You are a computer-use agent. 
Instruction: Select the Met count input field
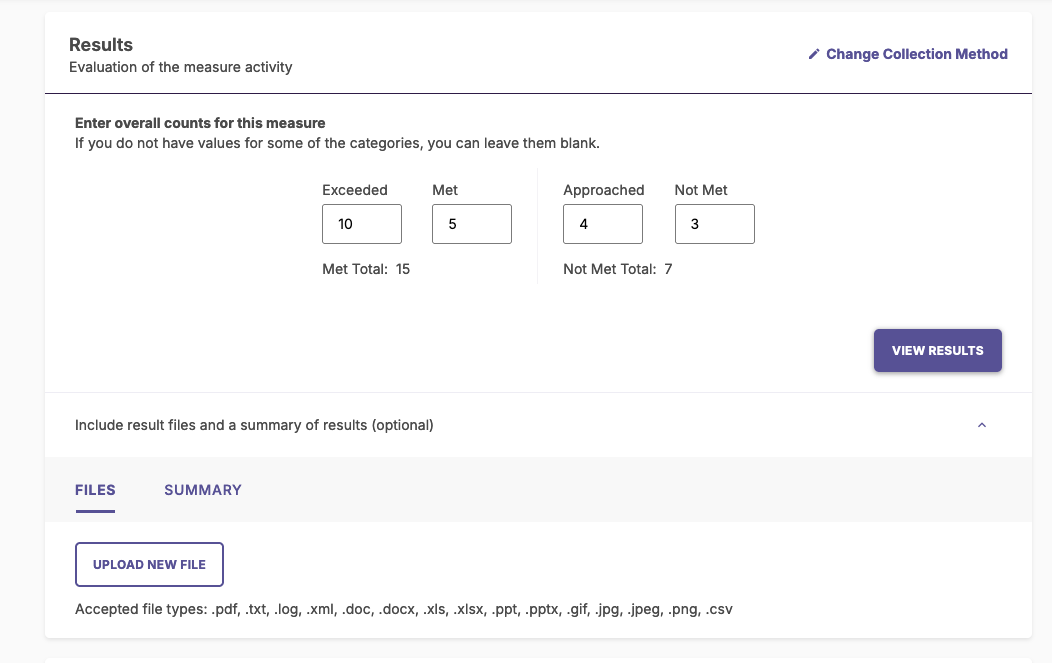(472, 224)
